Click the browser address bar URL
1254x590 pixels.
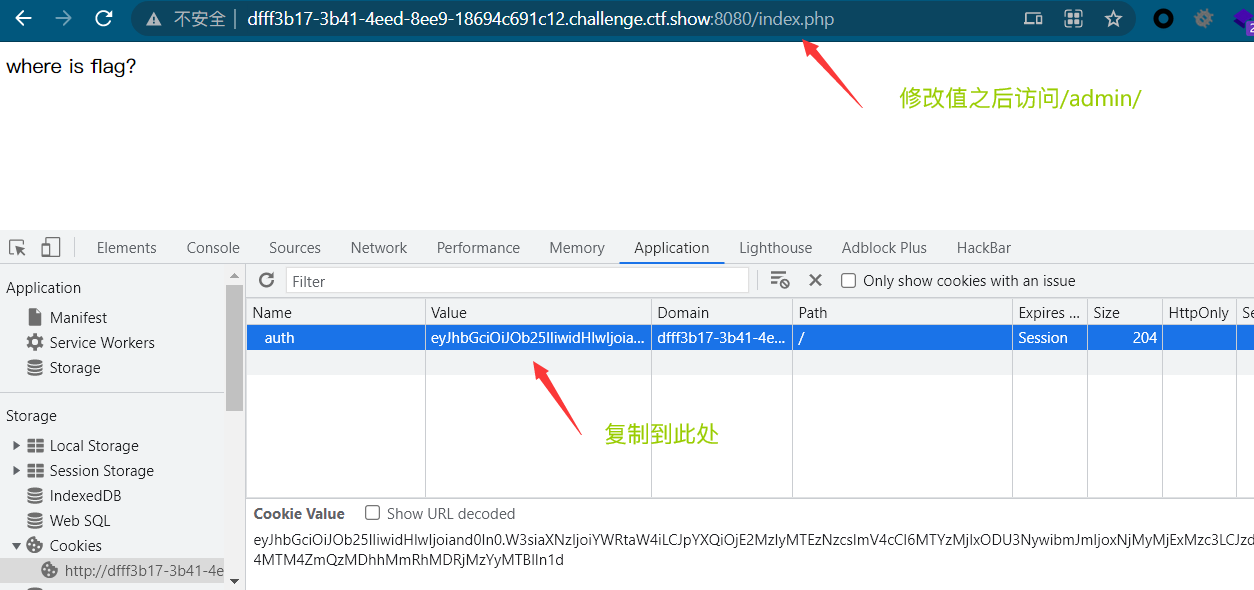tap(540, 19)
